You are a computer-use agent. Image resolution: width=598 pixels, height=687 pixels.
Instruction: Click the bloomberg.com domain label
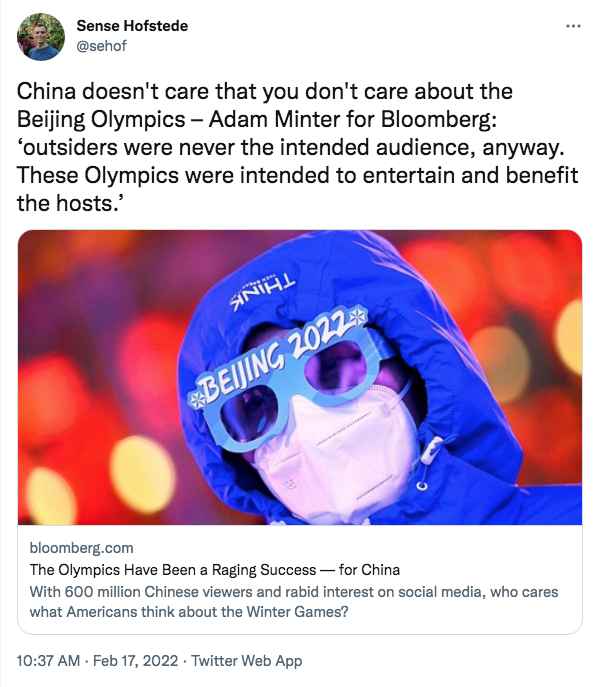click(81, 548)
